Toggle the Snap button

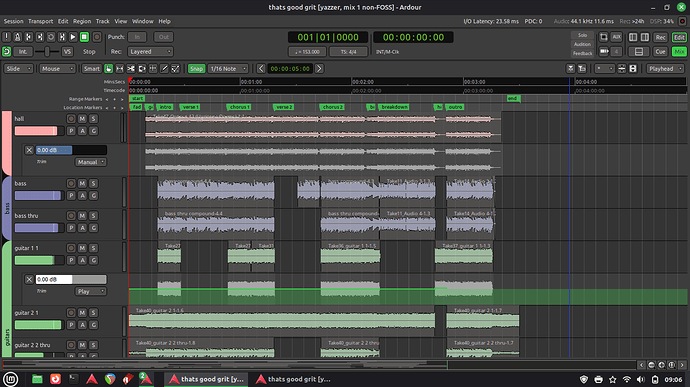click(196, 69)
